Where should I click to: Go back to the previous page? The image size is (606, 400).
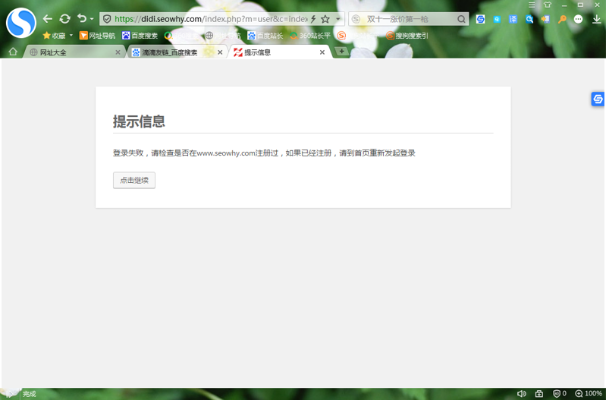click(x=47, y=19)
